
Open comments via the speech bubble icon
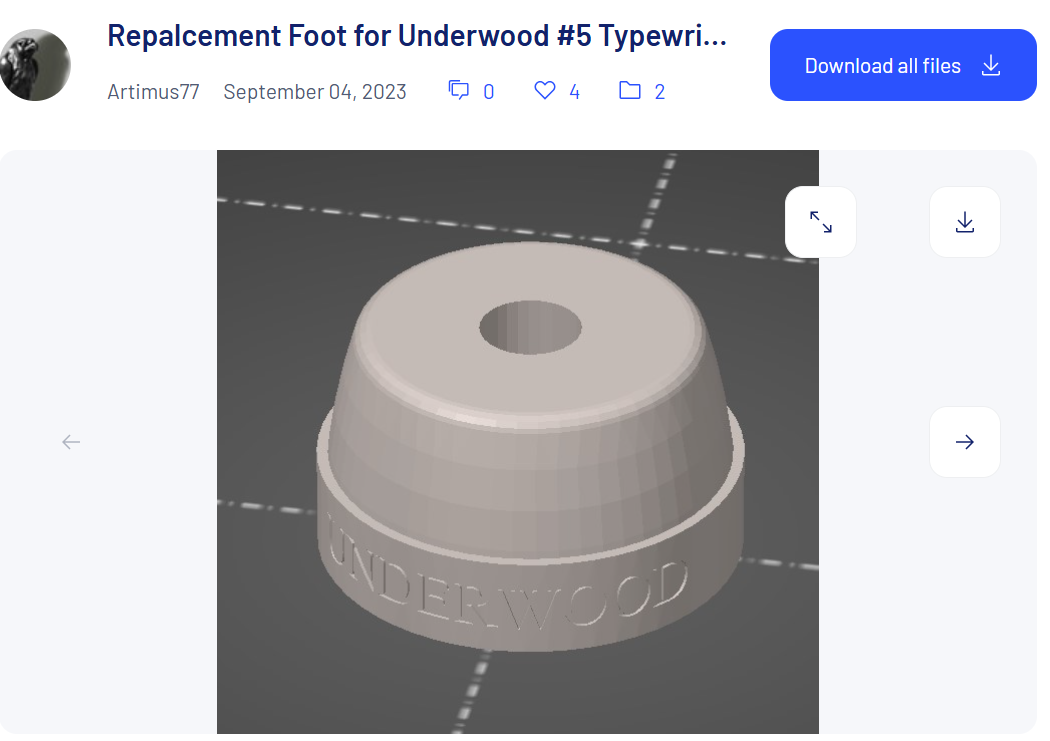point(459,89)
